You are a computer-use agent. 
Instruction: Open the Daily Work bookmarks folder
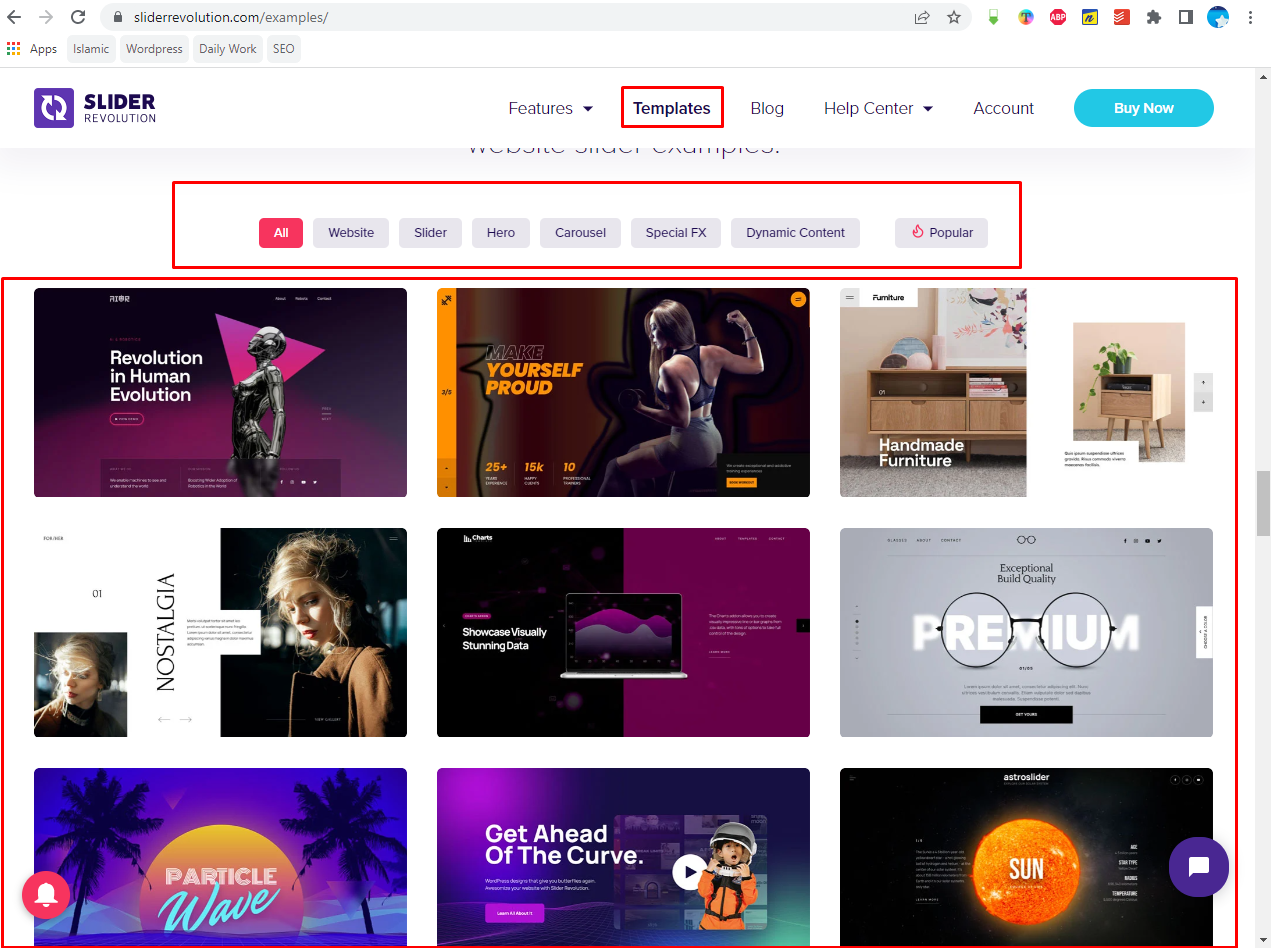click(x=228, y=49)
